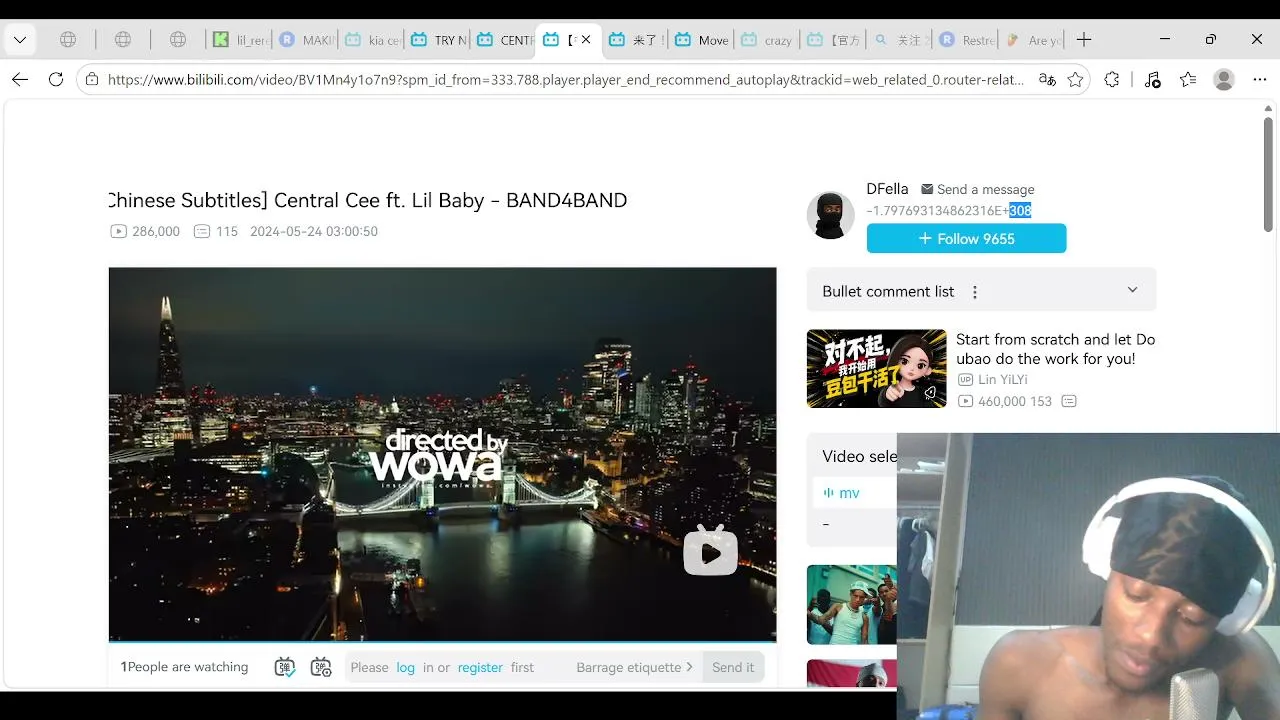The width and height of the screenshot is (1280, 720).
Task: Open the browser profile avatar
Action: click(x=1224, y=80)
